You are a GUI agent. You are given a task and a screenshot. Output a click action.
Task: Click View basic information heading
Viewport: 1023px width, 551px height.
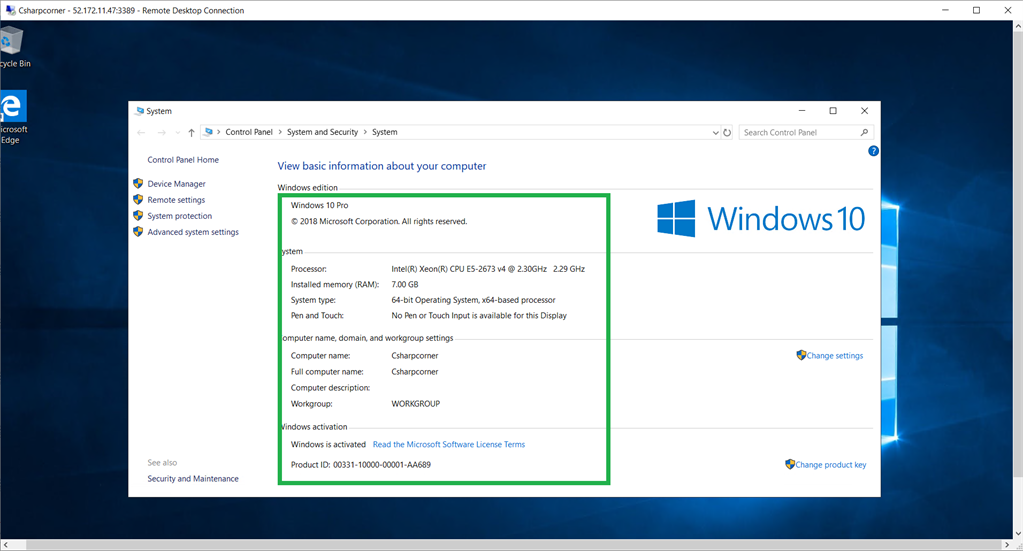coord(382,166)
